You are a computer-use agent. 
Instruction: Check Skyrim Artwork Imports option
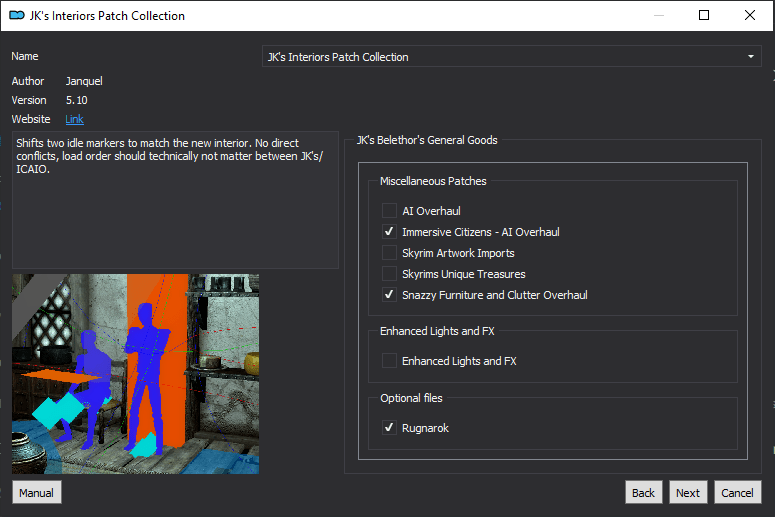(389, 253)
